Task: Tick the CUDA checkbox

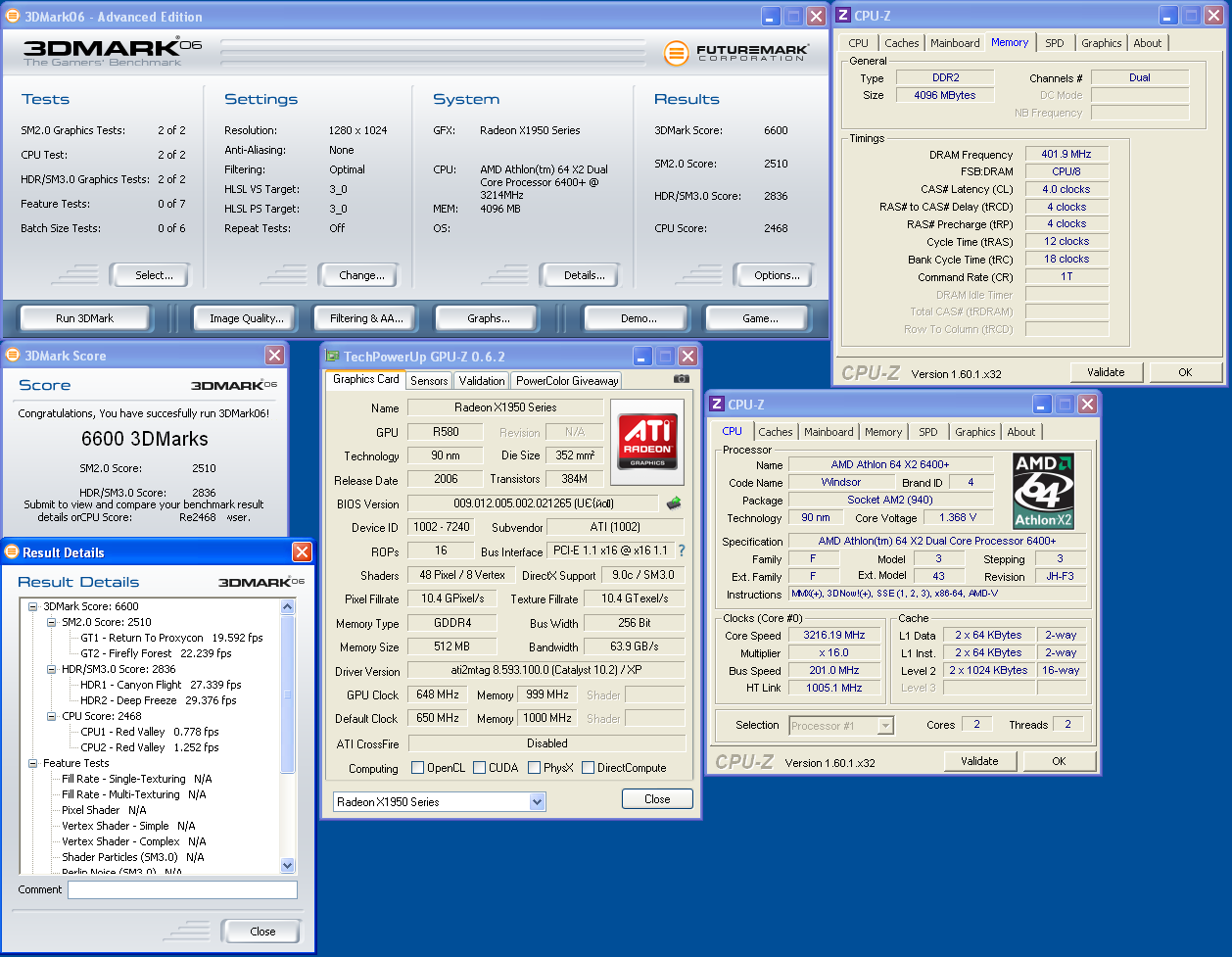Action: (480, 768)
